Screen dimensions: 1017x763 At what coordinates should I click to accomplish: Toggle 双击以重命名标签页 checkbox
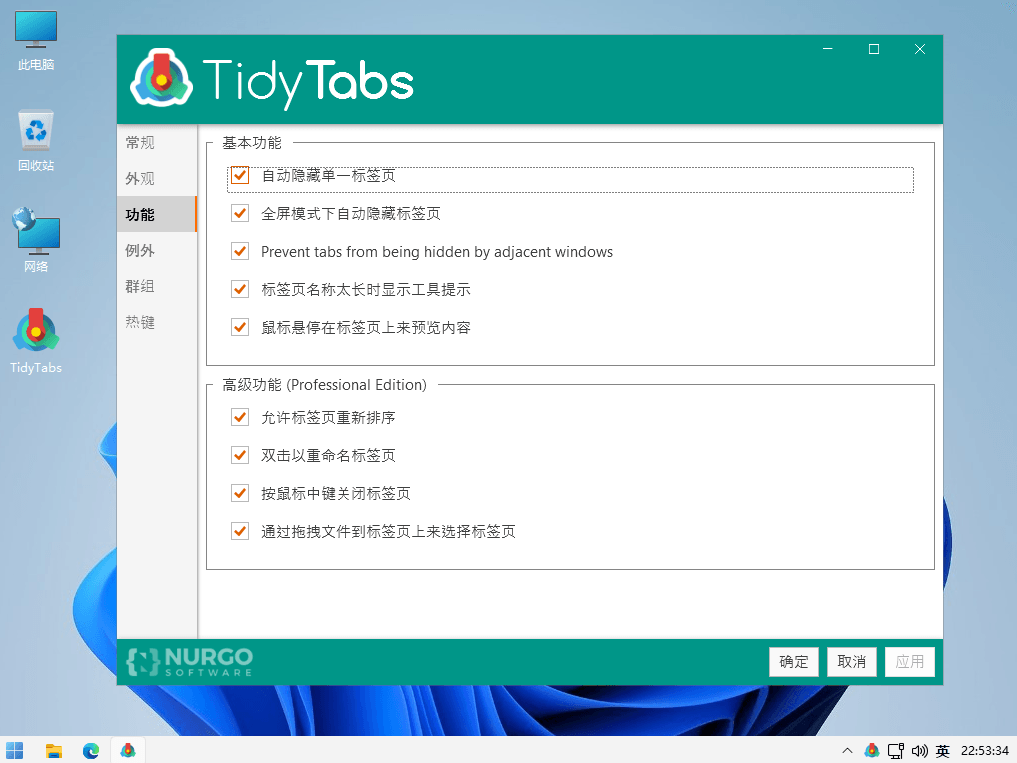pos(240,455)
